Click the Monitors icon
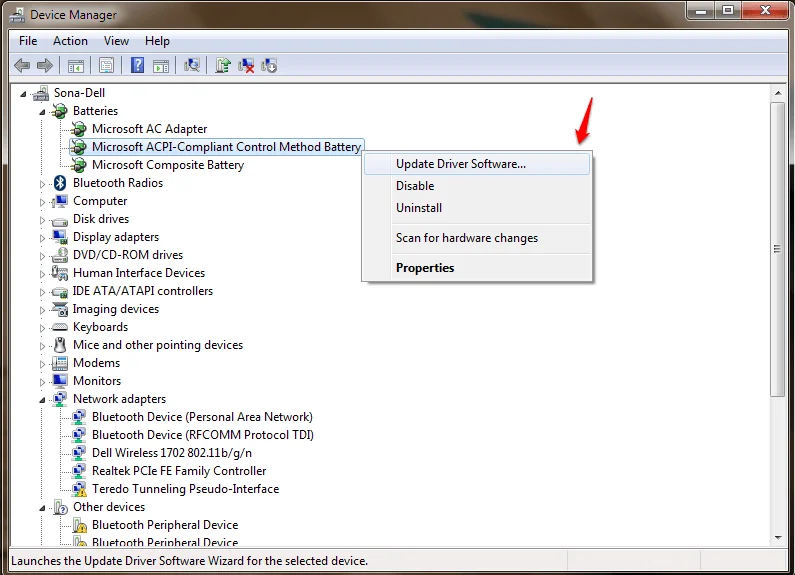The image size is (795, 575). pos(59,381)
